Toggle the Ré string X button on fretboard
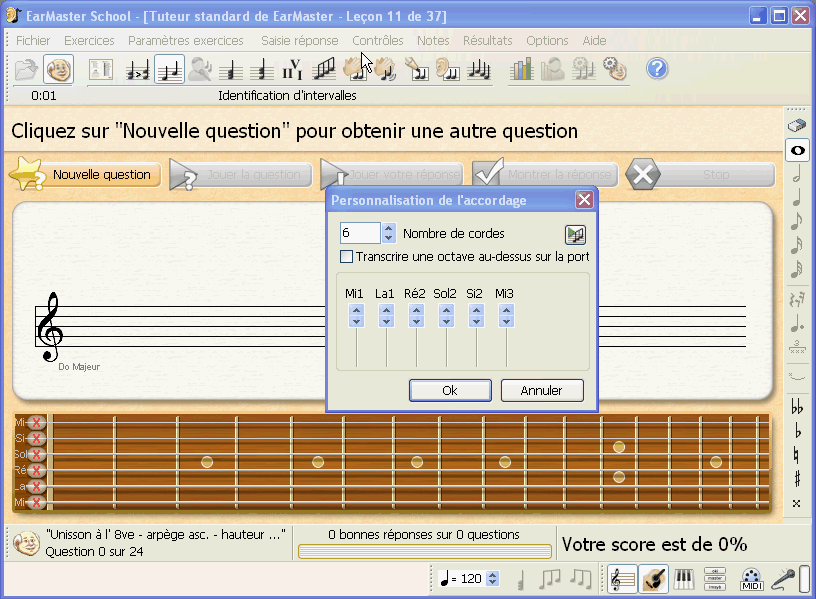The width and height of the screenshot is (816, 599). coord(36,471)
